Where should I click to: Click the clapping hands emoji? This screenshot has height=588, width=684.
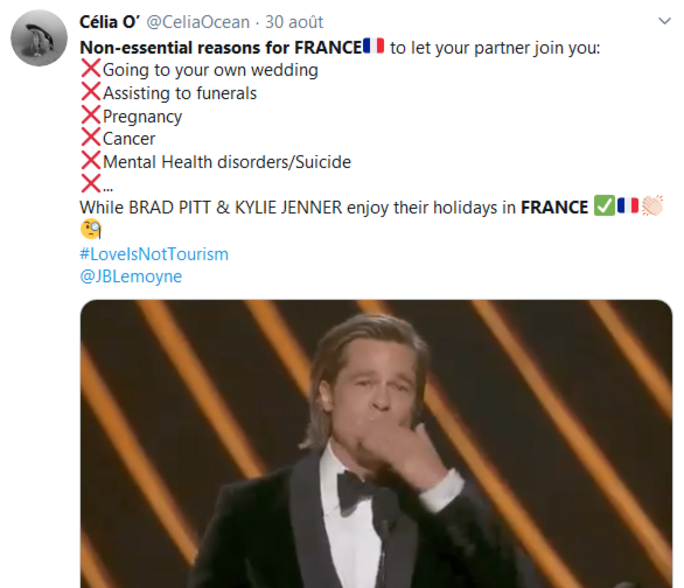point(653,207)
